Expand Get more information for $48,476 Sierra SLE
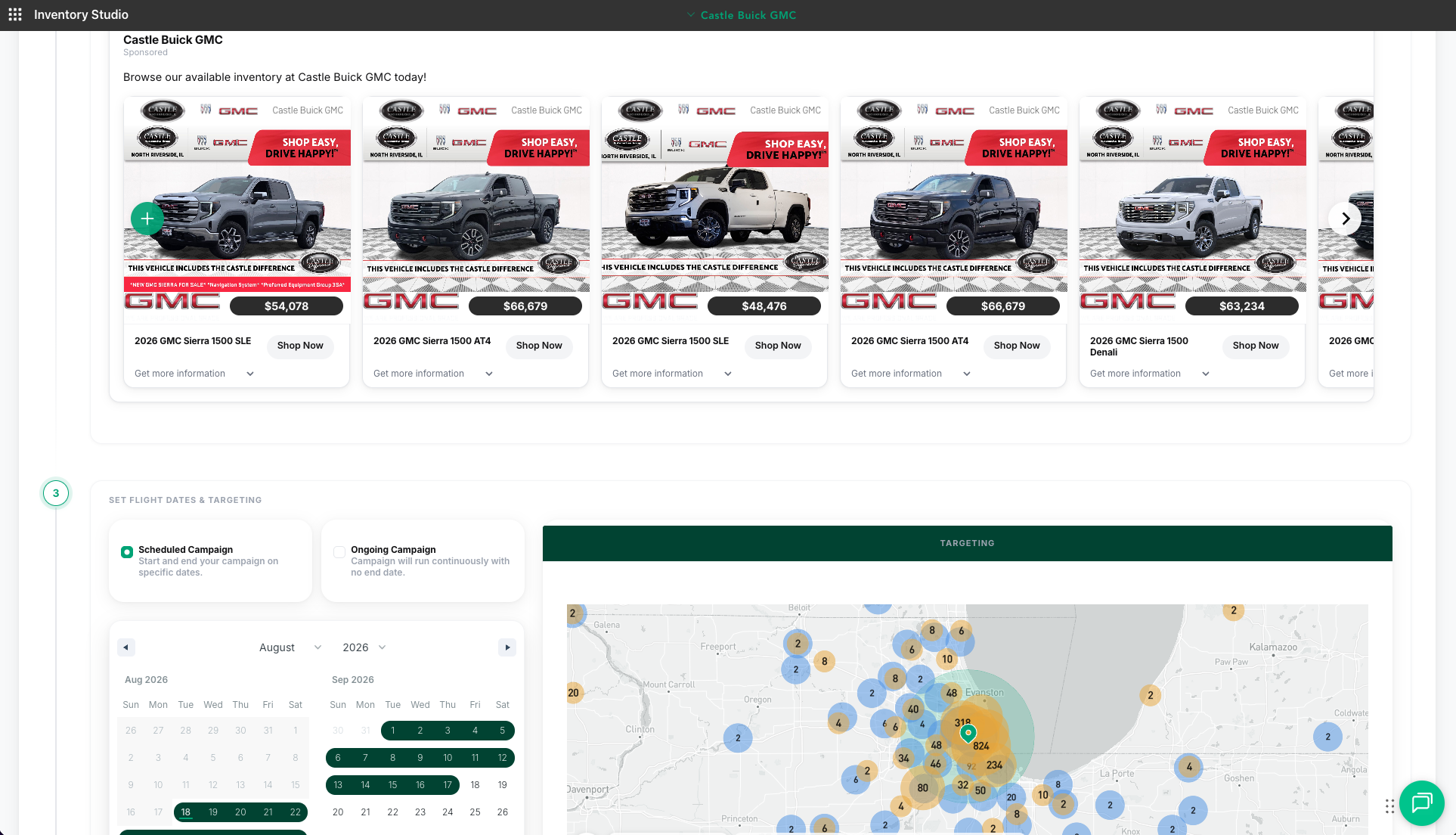This screenshot has width=1456, height=835. 672,374
